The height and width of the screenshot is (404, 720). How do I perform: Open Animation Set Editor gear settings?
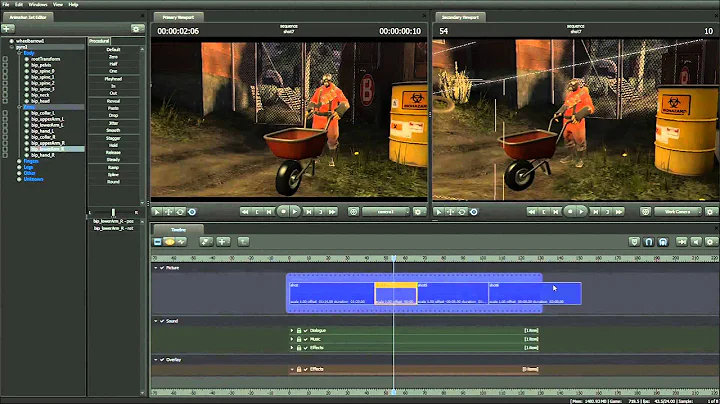coord(136,29)
